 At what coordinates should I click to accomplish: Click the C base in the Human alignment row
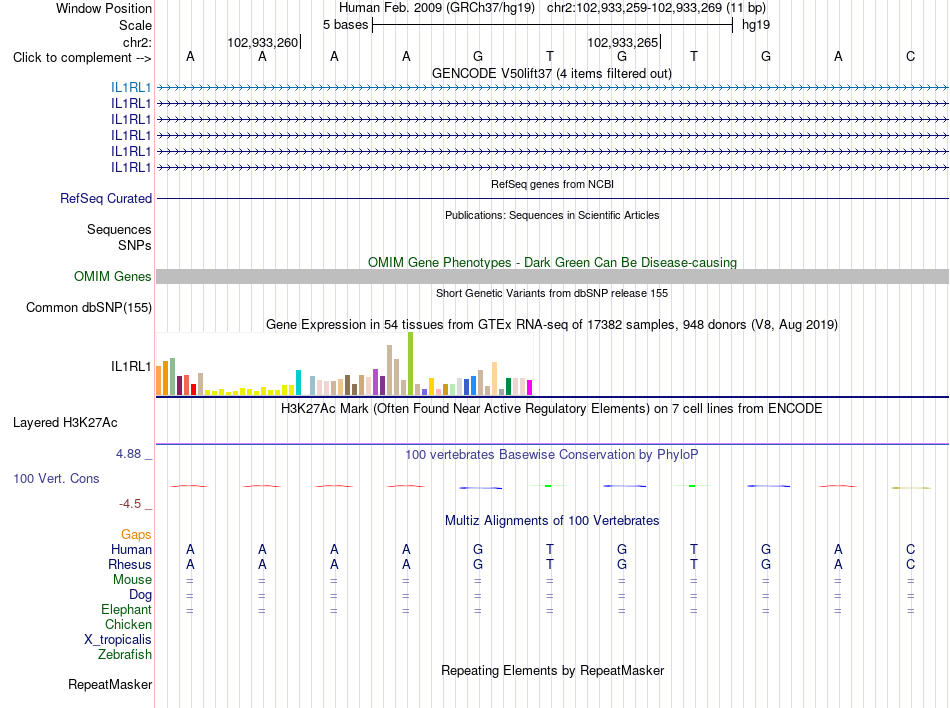tap(910, 549)
